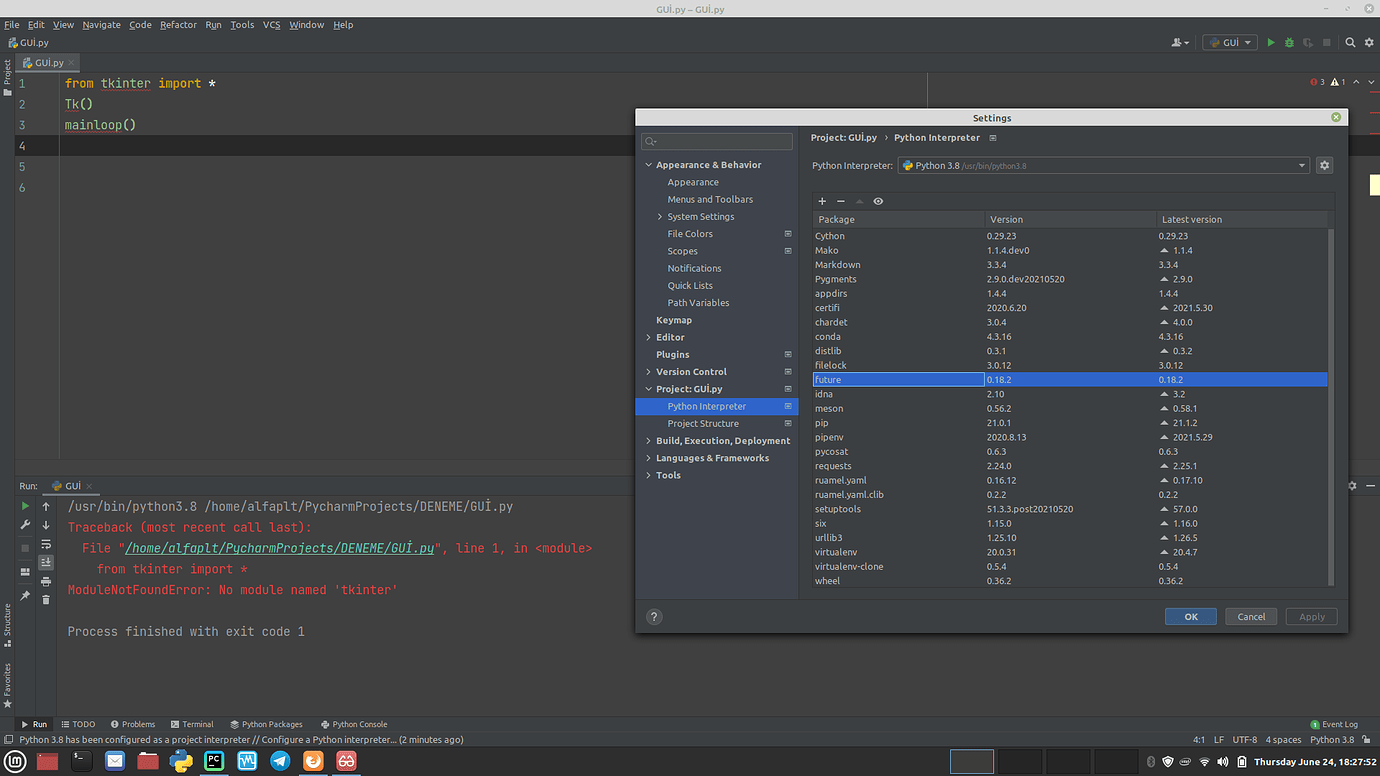
Task: Toggle scroll to end in console output
Action: click(x=46, y=561)
